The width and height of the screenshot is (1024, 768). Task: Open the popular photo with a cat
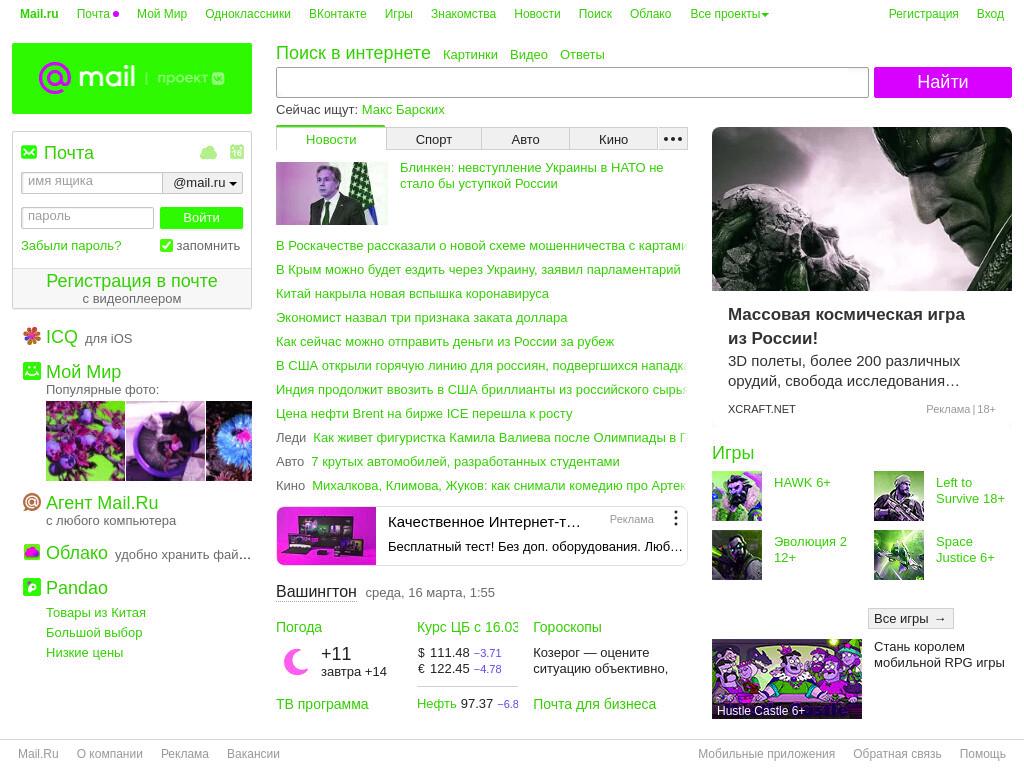coord(165,441)
